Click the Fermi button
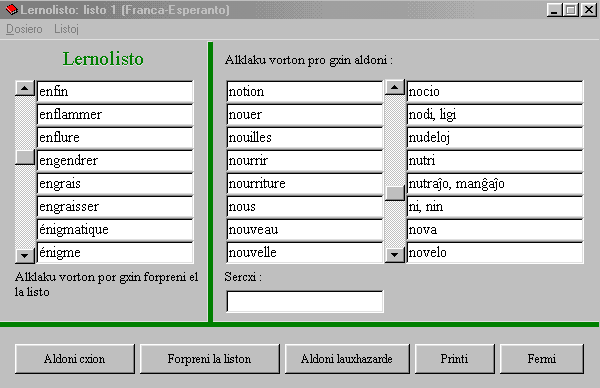Image resolution: width=600 pixels, height=388 pixels. [542, 359]
